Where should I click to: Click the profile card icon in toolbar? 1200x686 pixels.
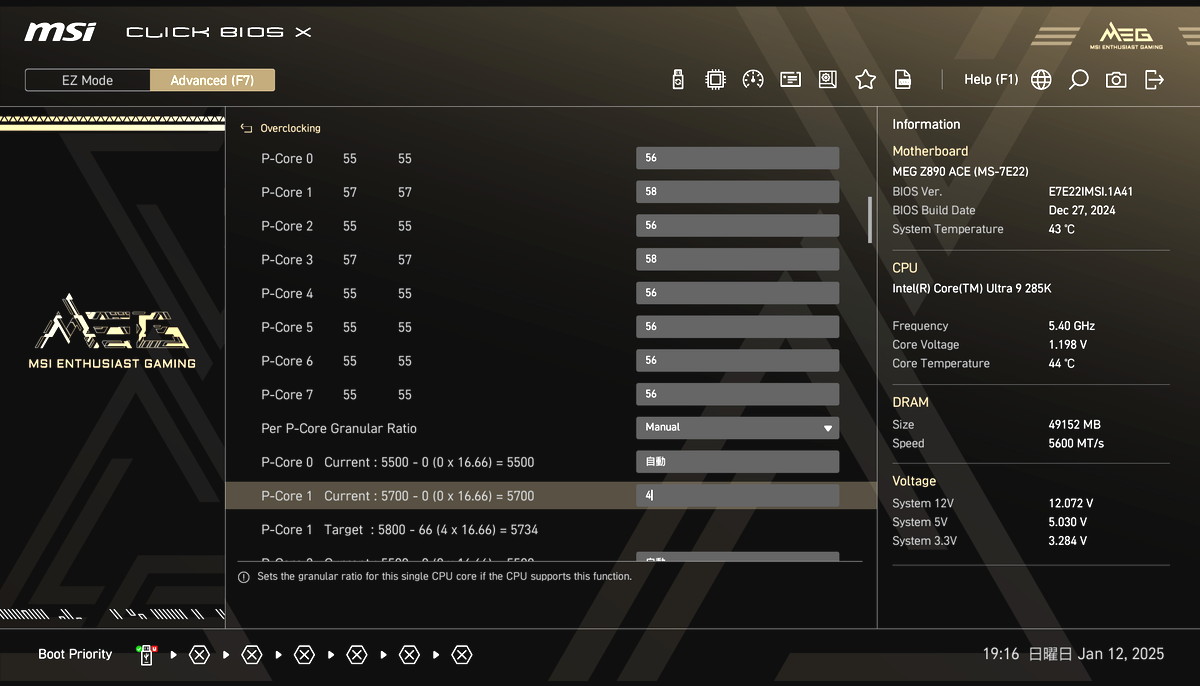tap(790, 80)
